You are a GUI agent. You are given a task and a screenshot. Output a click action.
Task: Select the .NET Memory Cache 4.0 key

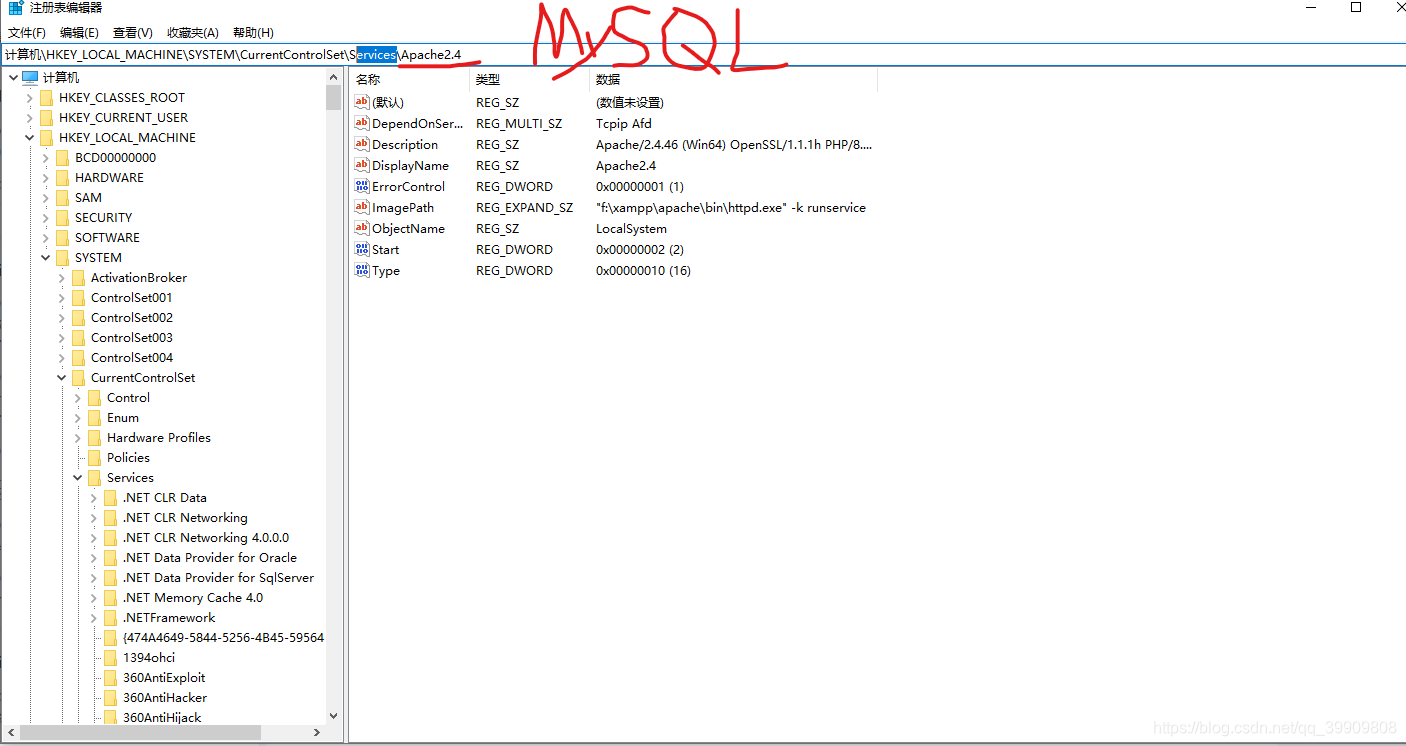tap(193, 597)
